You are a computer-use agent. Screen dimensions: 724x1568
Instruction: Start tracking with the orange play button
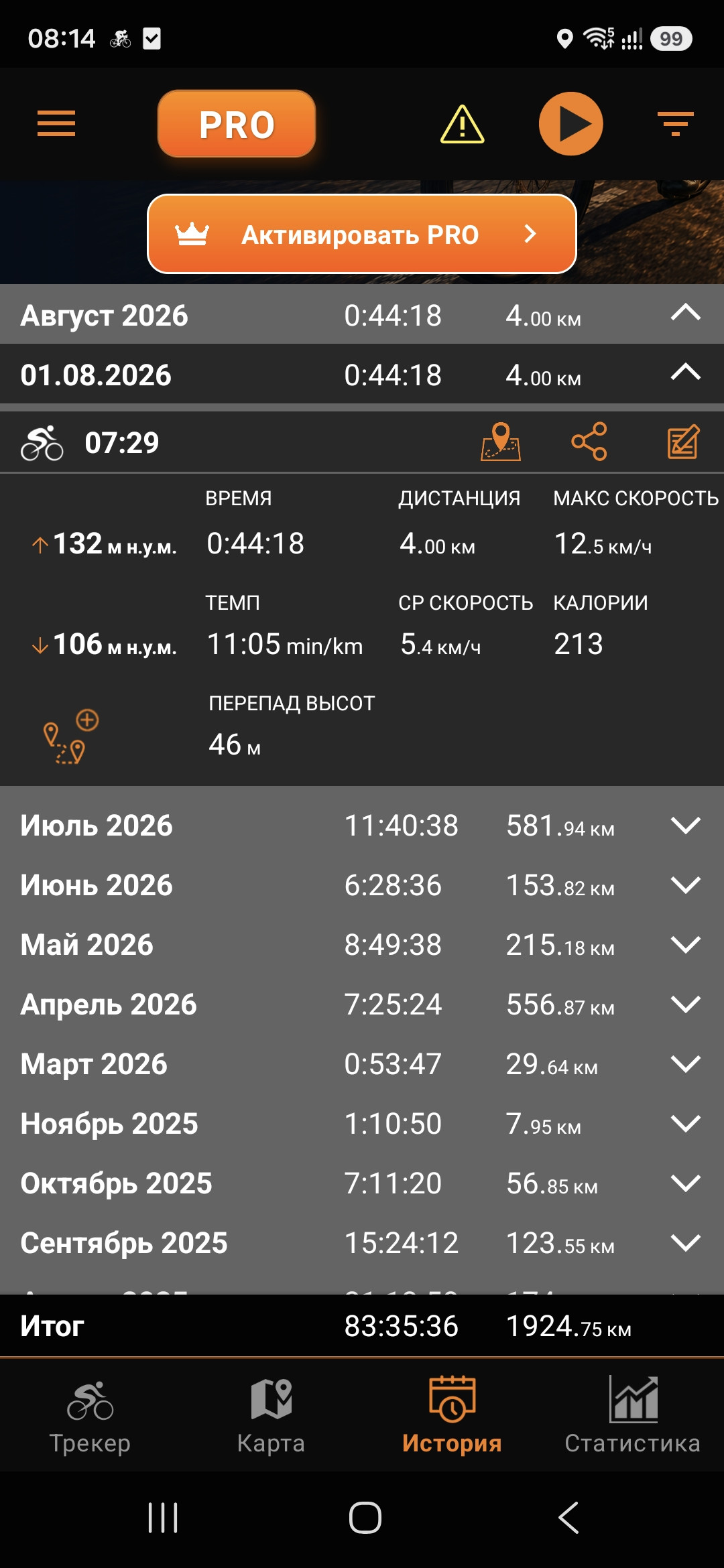pos(571,124)
